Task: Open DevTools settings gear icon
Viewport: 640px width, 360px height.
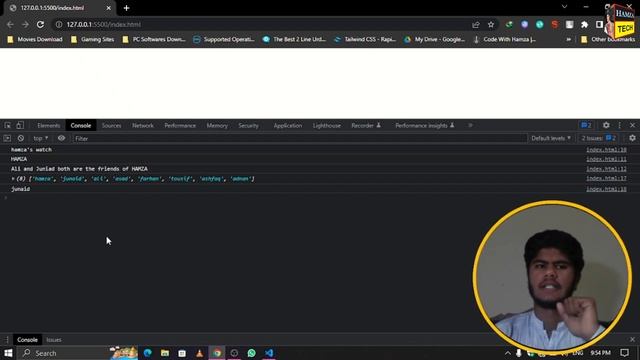Action: (x=606, y=125)
